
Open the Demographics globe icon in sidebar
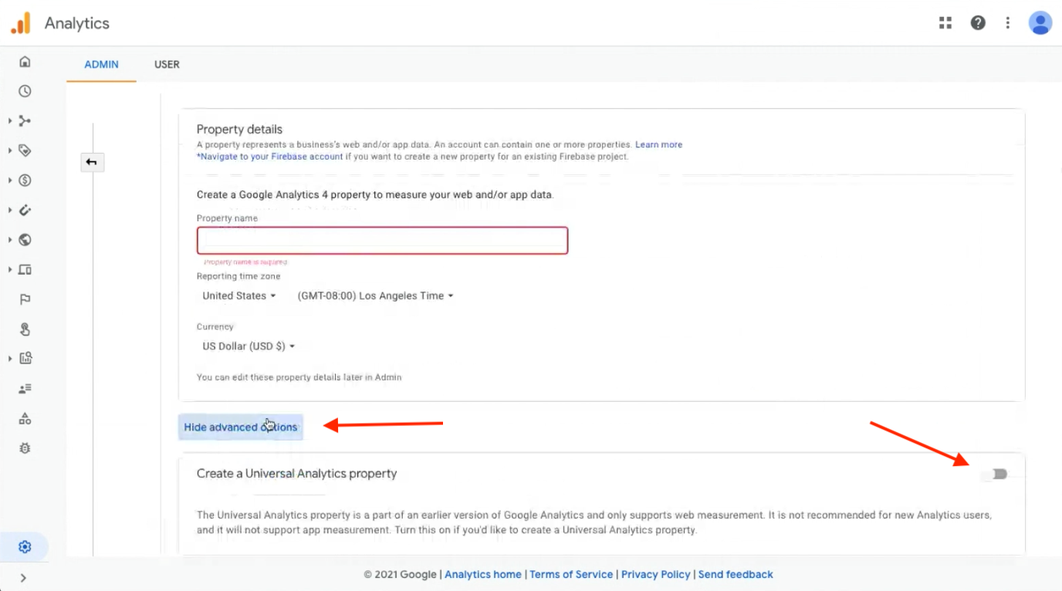pyautogui.click(x=25, y=240)
